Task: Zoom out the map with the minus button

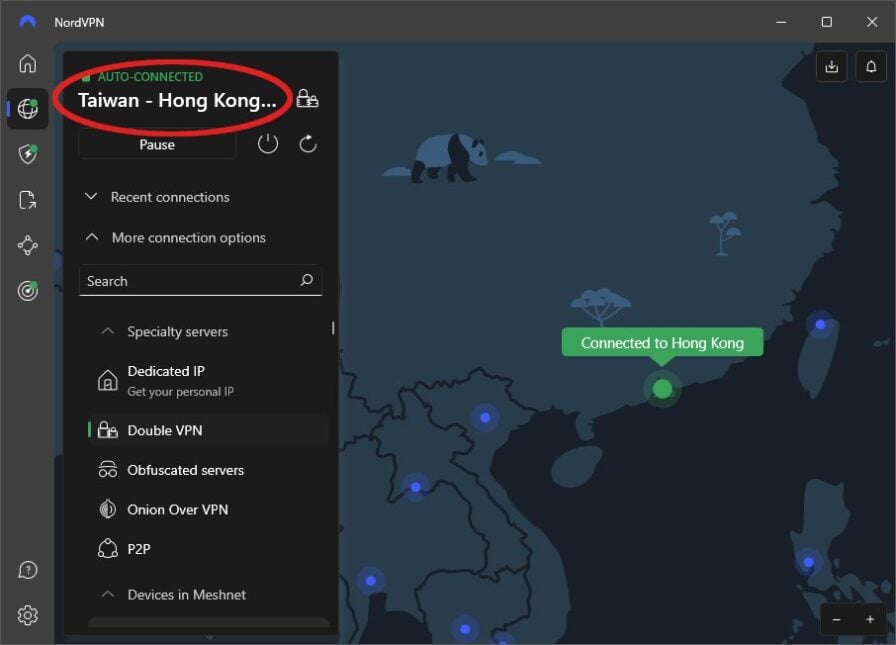Action: (837, 619)
